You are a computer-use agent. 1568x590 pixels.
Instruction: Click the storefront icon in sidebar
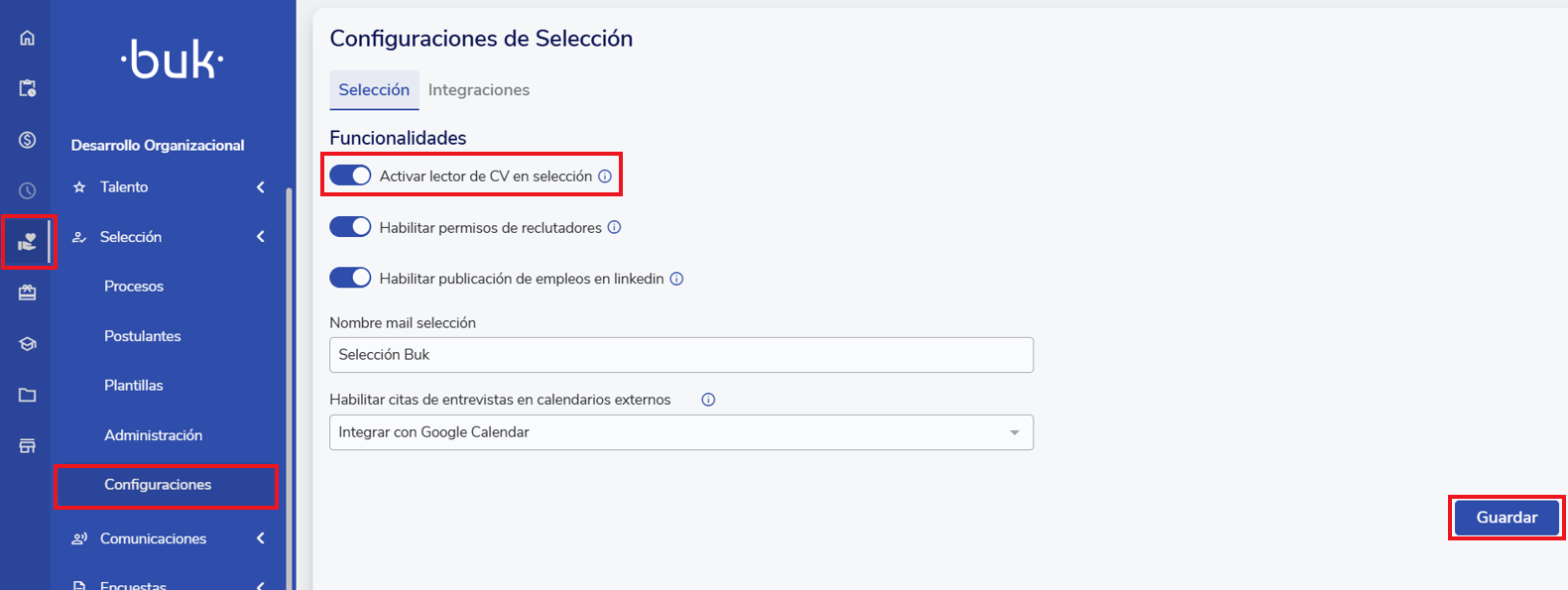pyautogui.click(x=27, y=445)
